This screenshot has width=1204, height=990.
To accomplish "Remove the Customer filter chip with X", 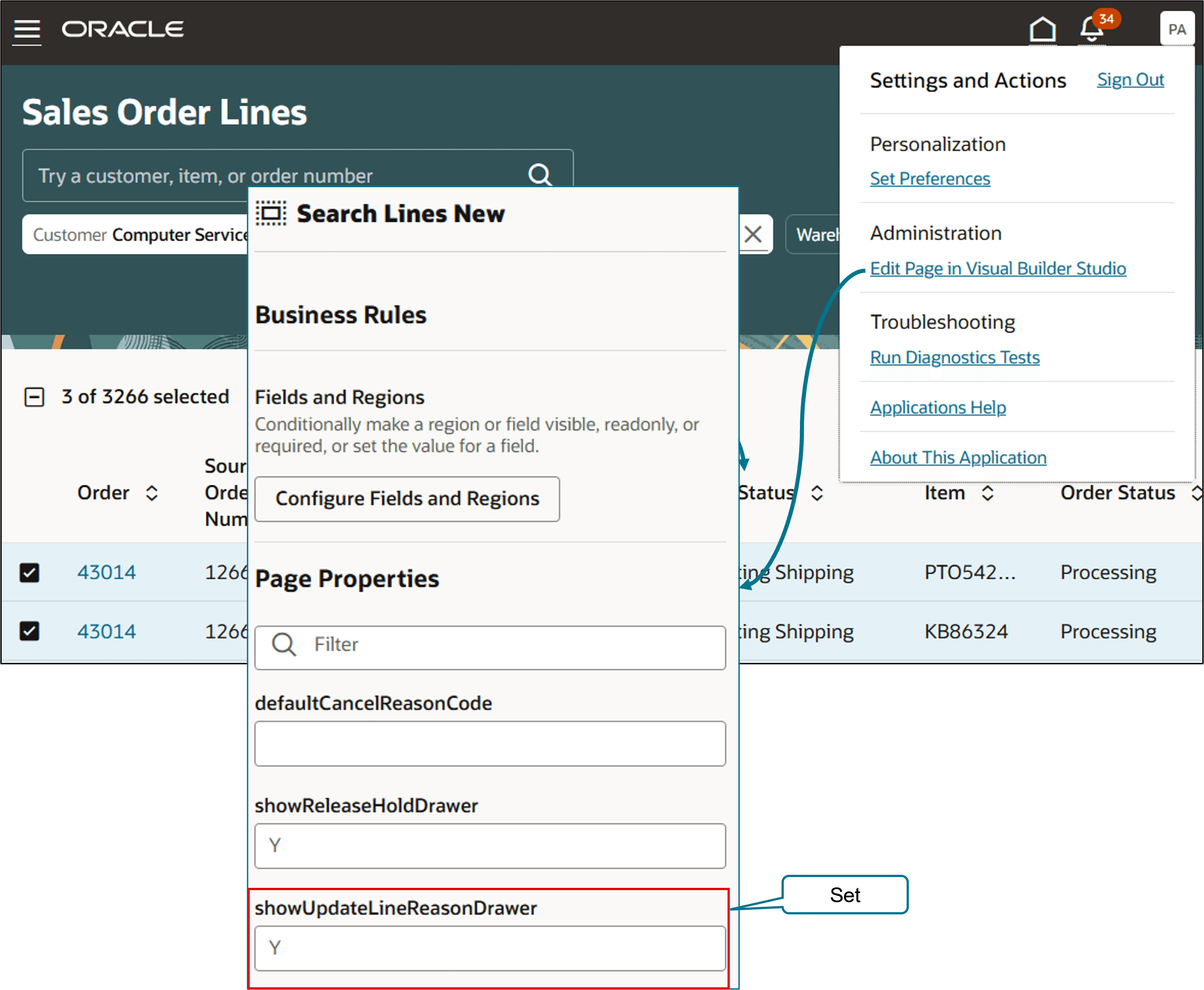I will (753, 234).
